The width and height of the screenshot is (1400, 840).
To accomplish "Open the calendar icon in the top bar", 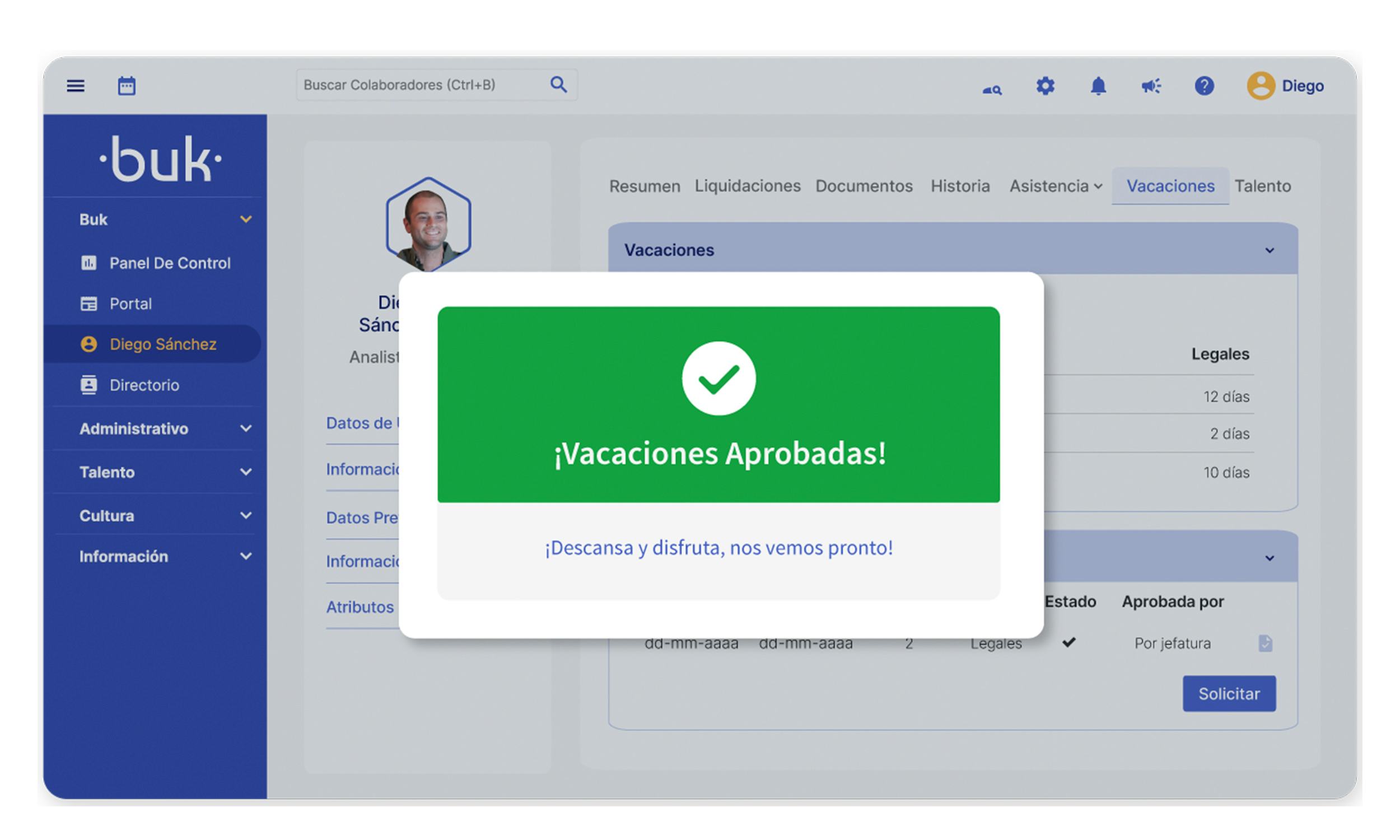I will pyautogui.click(x=127, y=85).
